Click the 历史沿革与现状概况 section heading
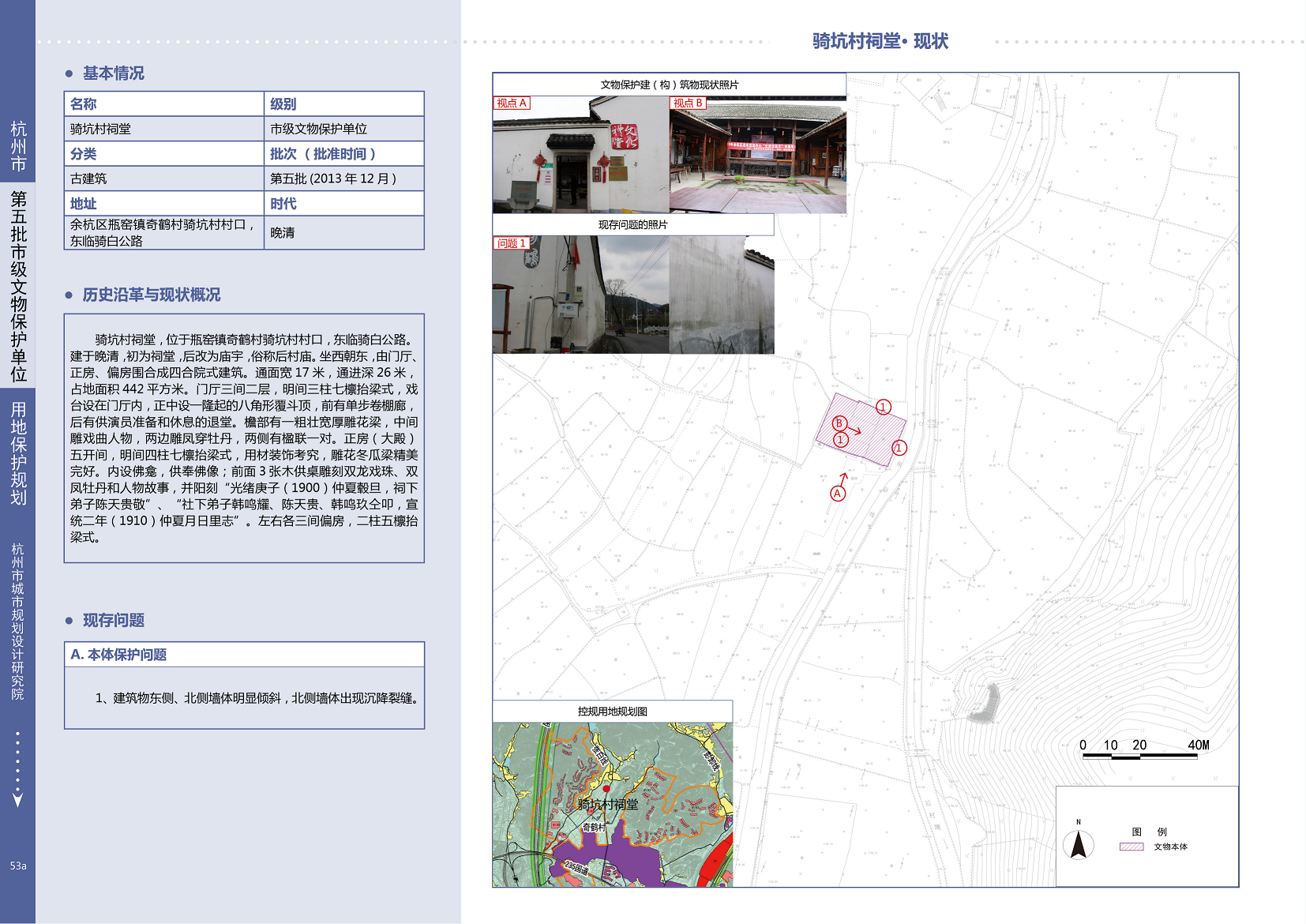This screenshot has width=1306, height=924. (151, 295)
